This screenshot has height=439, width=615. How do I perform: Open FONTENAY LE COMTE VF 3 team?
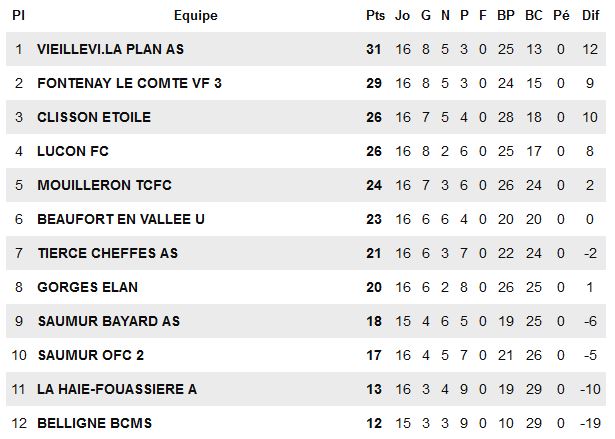129,83
